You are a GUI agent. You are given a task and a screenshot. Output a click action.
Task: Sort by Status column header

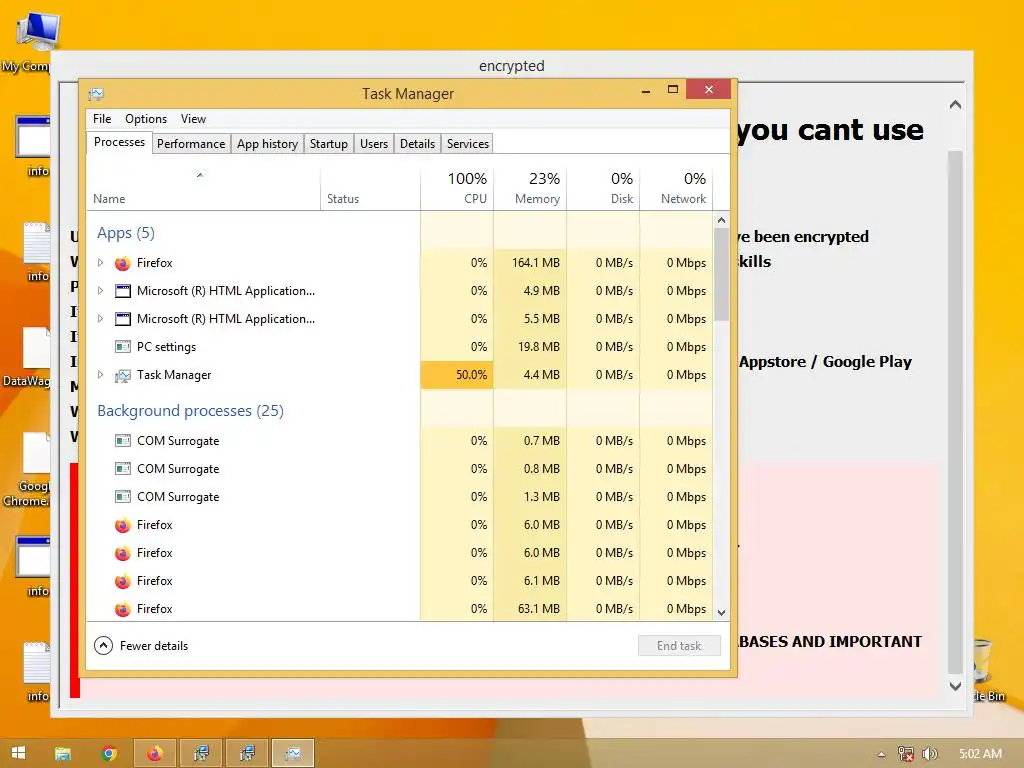[x=370, y=189]
